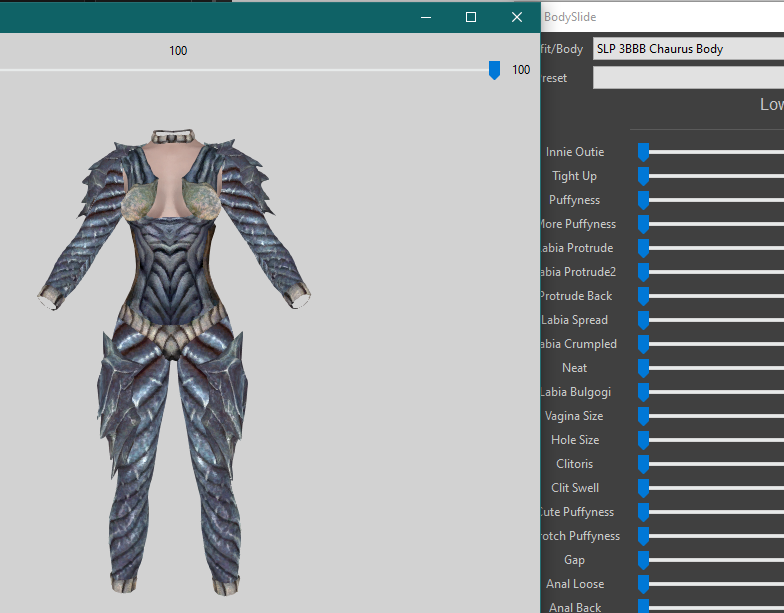The height and width of the screenshot is (613, 784).
Task: Click the Neat slider label
Action: (574, 368)
